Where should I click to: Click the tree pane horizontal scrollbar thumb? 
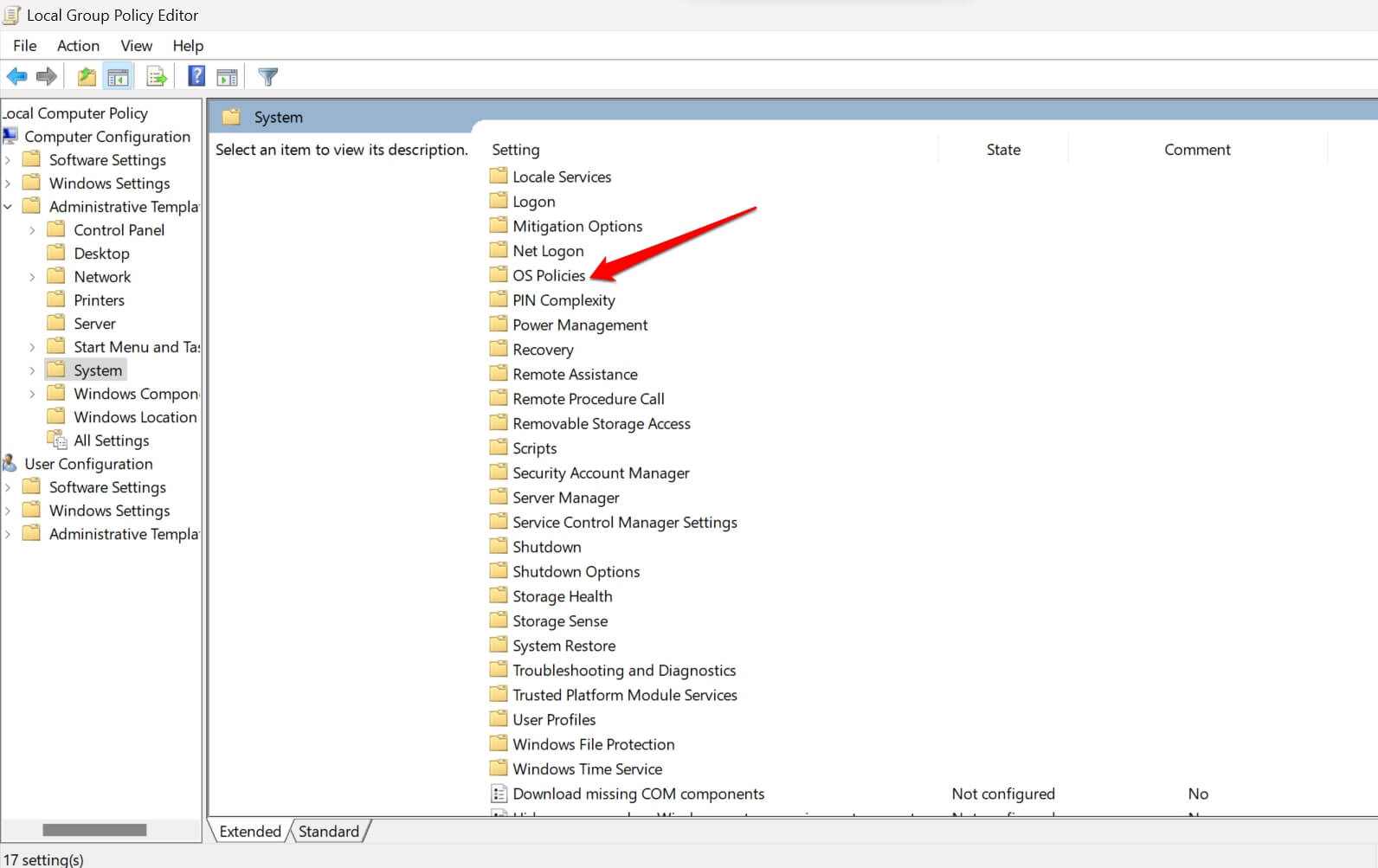[94, 829]
